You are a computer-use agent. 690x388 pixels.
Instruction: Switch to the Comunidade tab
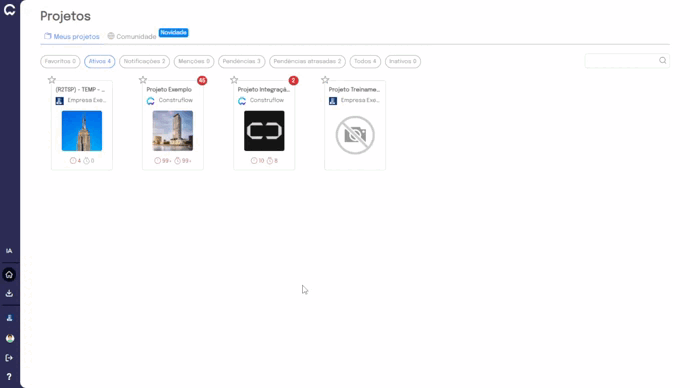[132, 37]
